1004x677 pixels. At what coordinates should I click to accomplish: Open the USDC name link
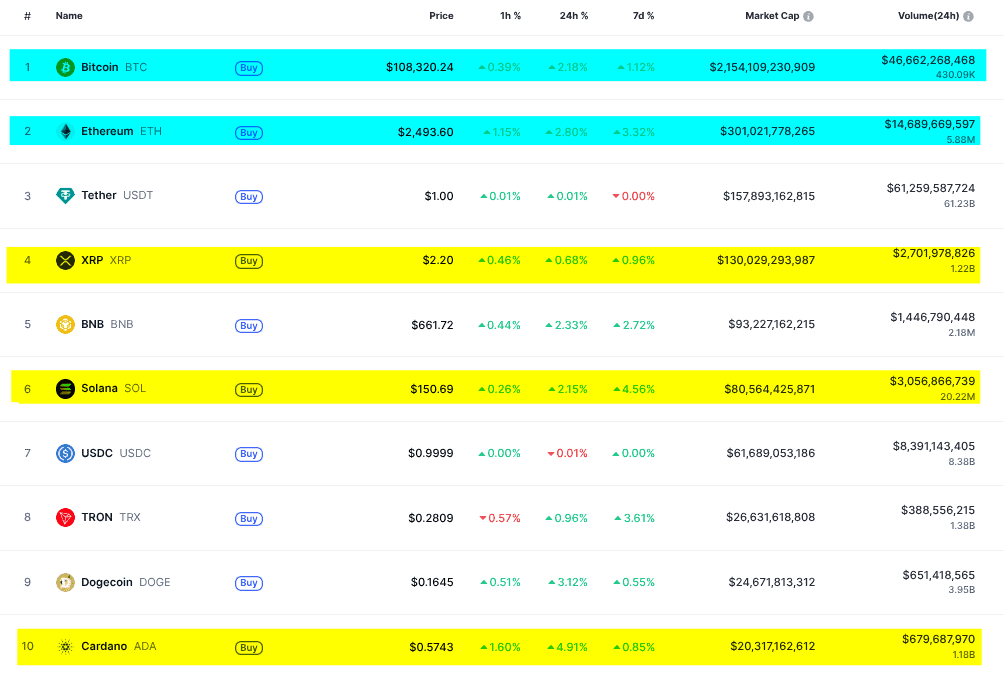pos(97,453)
